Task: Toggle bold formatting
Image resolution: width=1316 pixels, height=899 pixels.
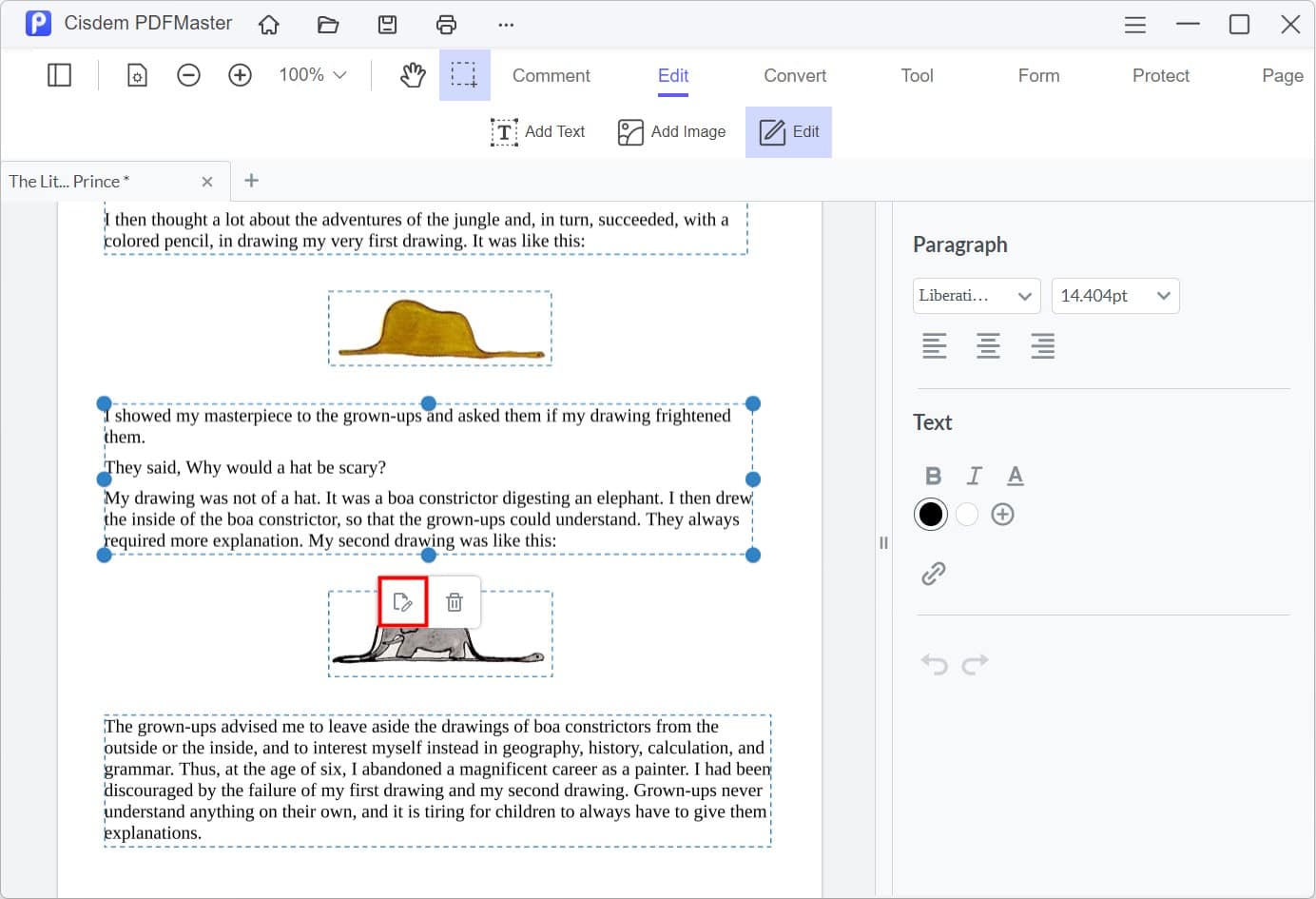Action: coord(933,475)
